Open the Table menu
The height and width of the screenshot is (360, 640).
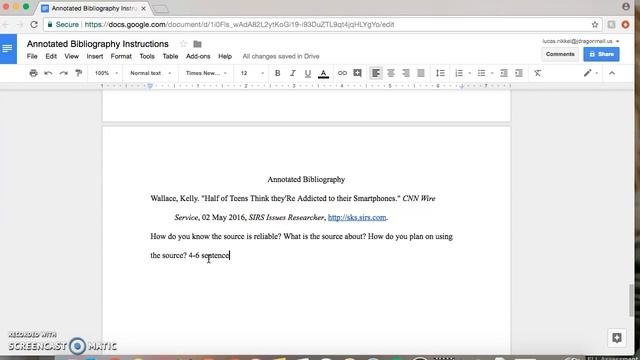(170, 56)
